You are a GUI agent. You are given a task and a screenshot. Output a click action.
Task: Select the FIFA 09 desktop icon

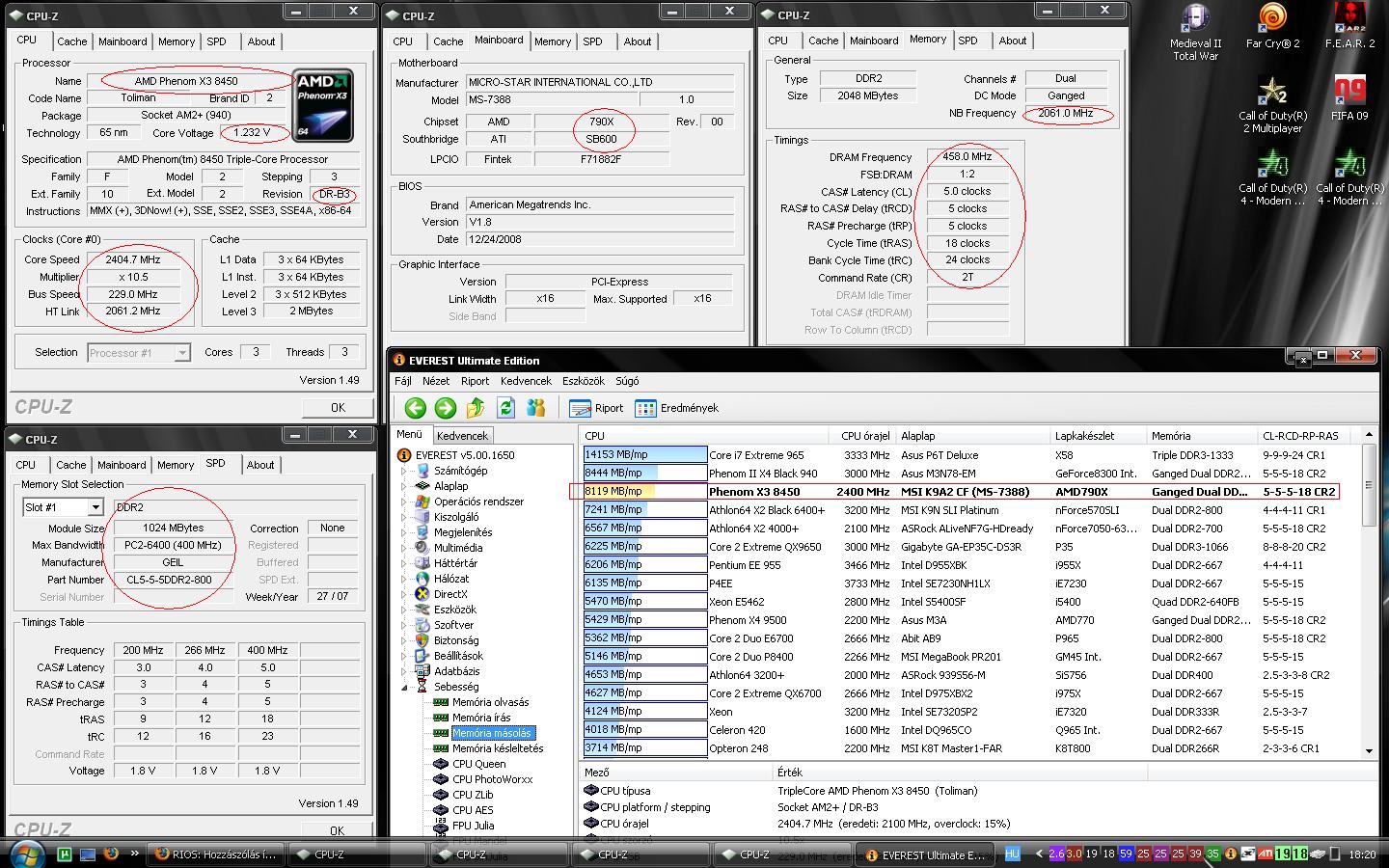coord(1349,98)
